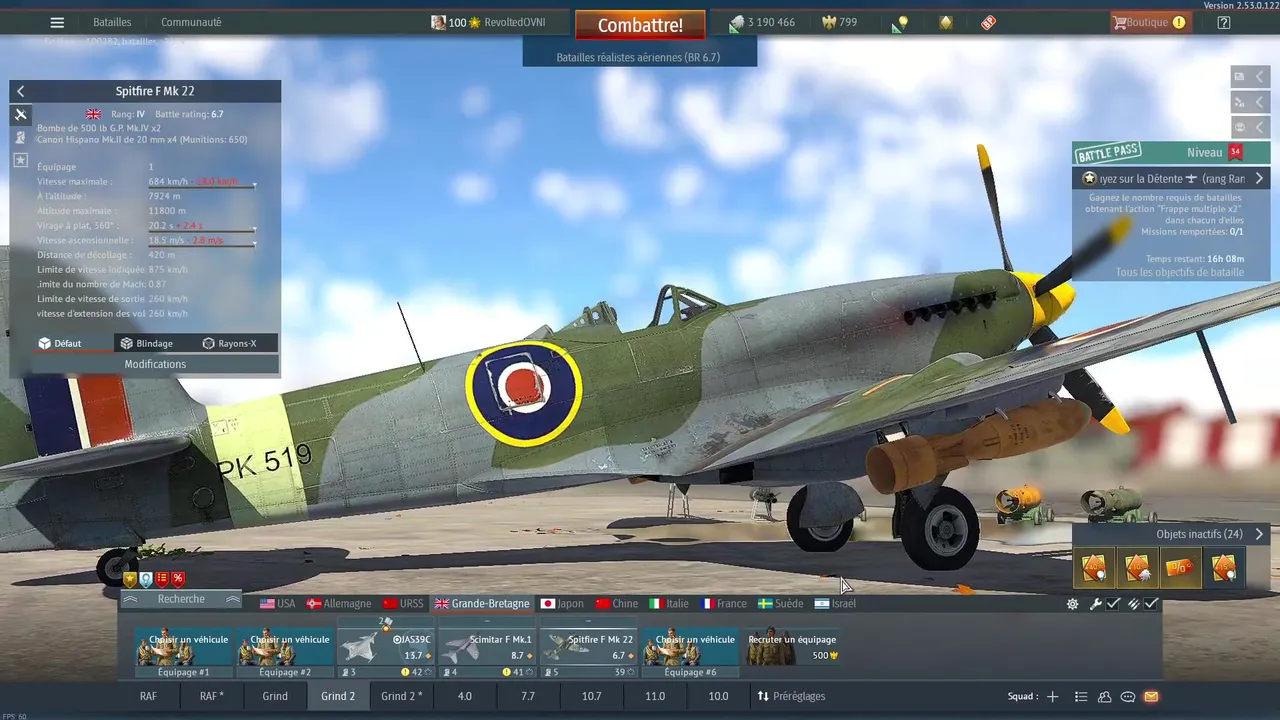Expand the second collapsed right side panel
Viewport: 1280px width, 720px height.
1250,102
